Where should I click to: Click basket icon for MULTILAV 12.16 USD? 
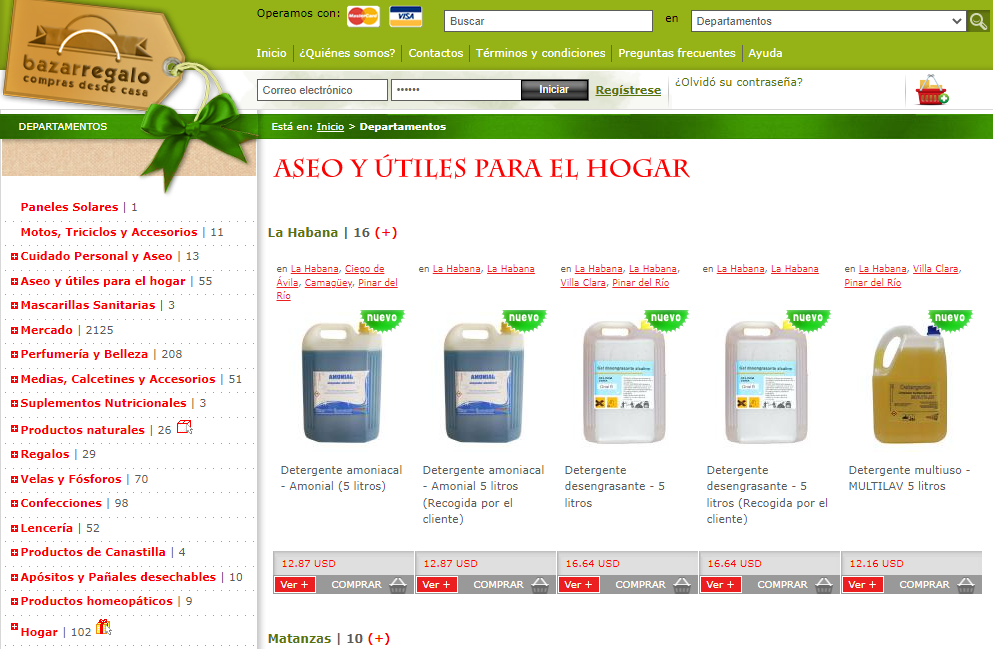[966, 585]
